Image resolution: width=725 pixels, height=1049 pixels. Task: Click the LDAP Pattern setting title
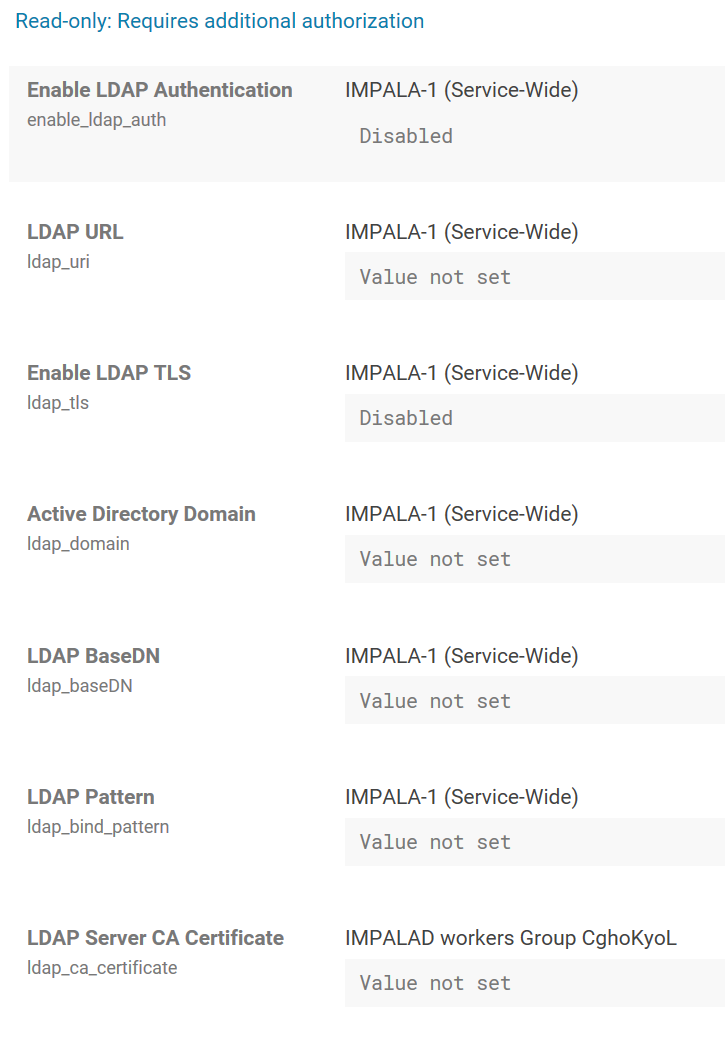(91, 797)
